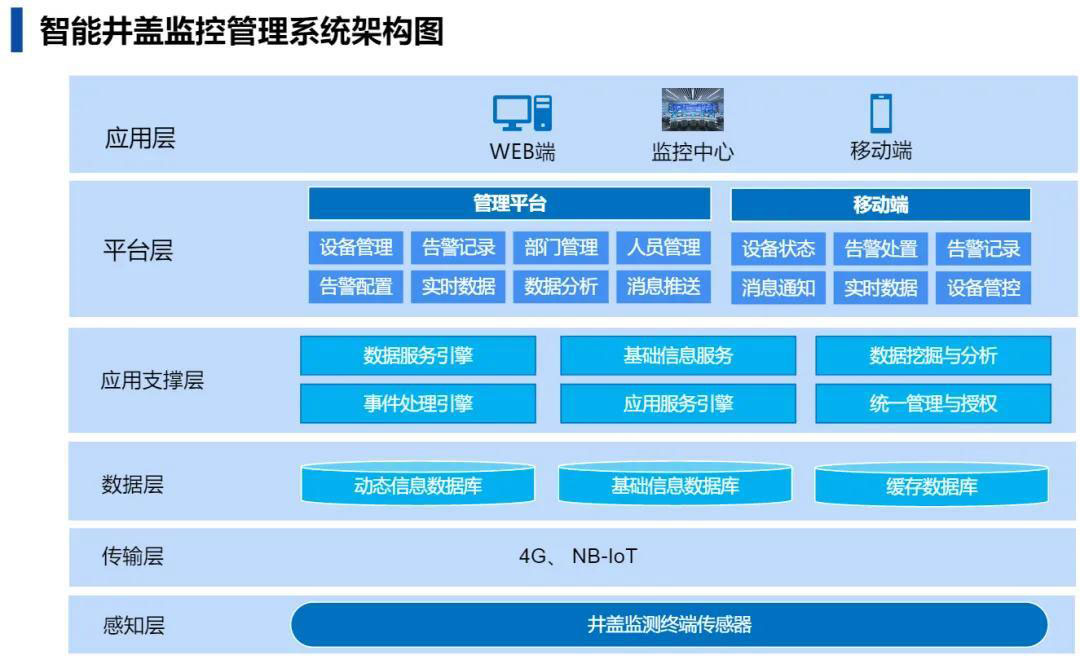The width and height of the screenshot is (1080, 660).
Task: Select the 缓存数据库 database cylinder
Action: pos(931,486)
